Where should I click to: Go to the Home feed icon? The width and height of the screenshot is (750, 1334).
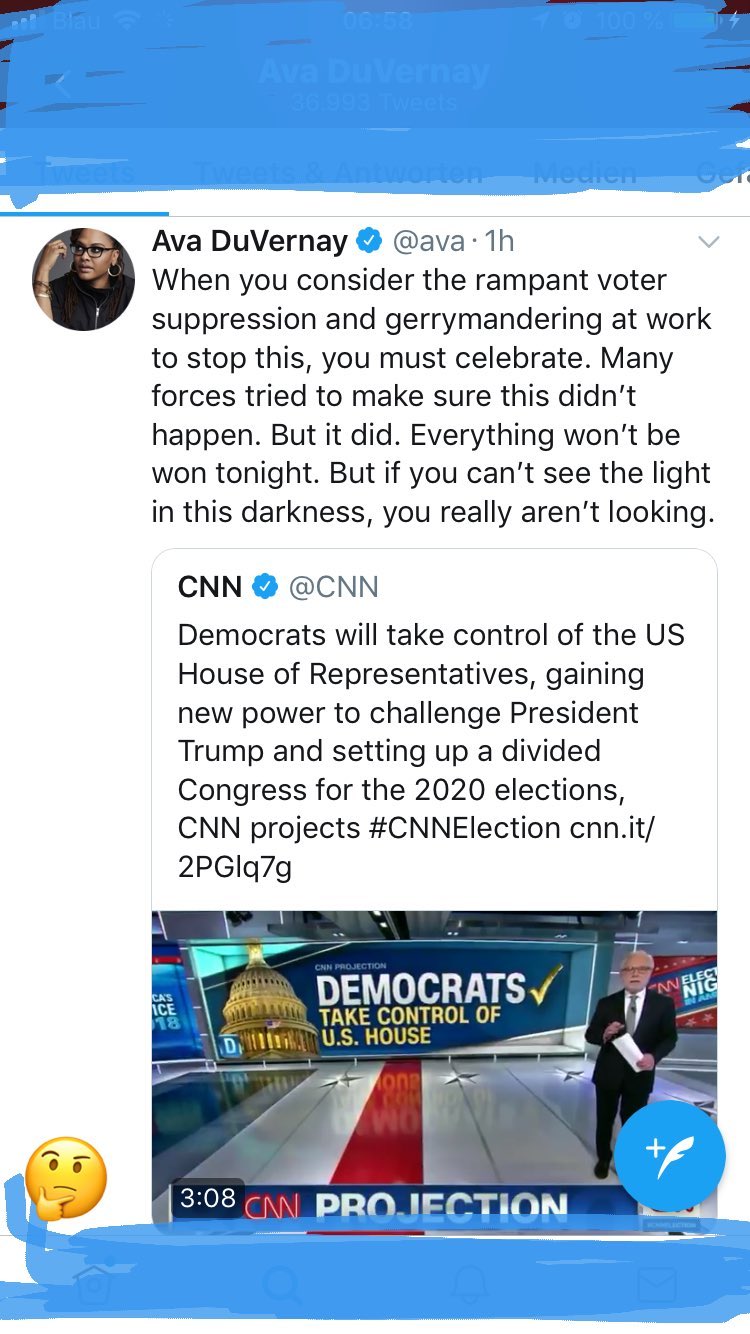93,1284
